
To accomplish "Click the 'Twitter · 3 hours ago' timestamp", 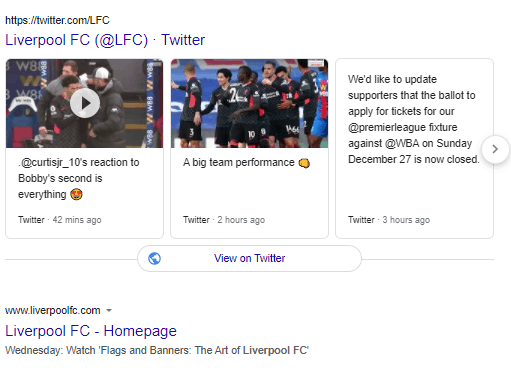I will point(389,220).
